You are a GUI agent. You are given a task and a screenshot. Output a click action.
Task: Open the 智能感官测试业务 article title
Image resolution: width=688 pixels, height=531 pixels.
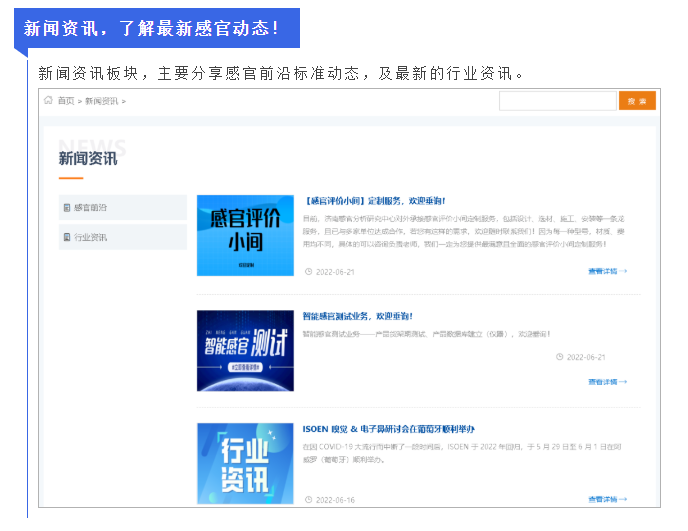(x=357, y=316)
